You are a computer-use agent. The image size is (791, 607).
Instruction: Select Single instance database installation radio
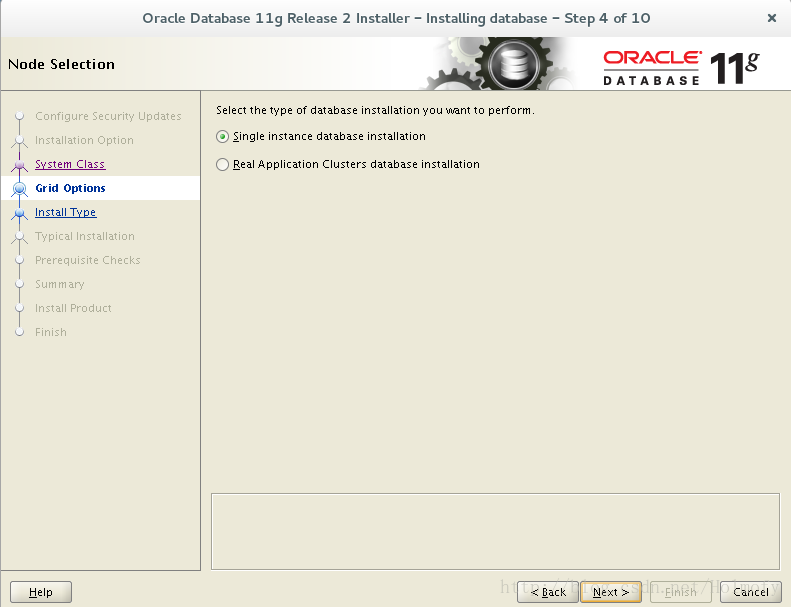tap(222, 137)
